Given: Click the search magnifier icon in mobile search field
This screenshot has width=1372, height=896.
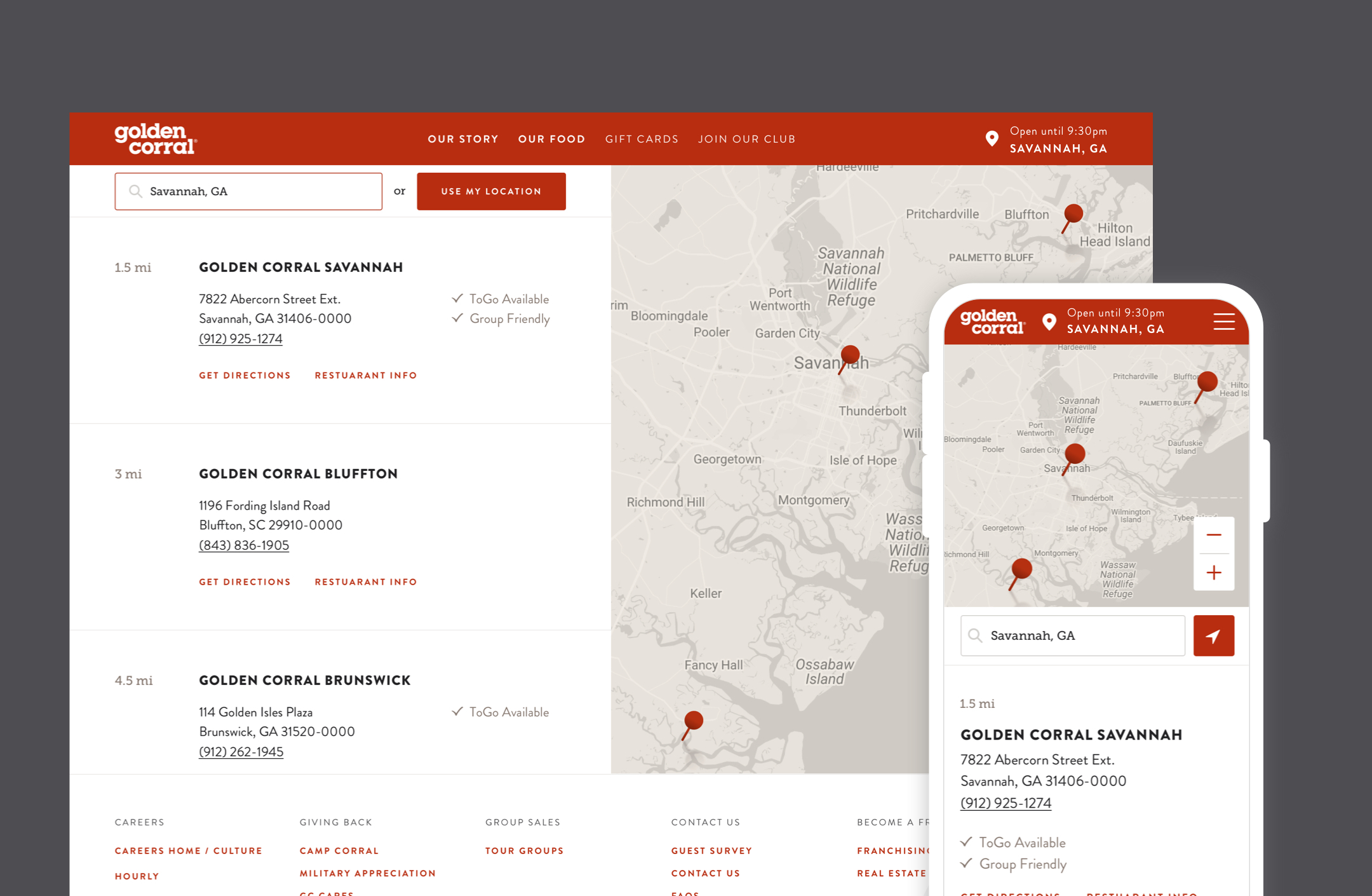Looking at the screenshot, I should [975, 635].
